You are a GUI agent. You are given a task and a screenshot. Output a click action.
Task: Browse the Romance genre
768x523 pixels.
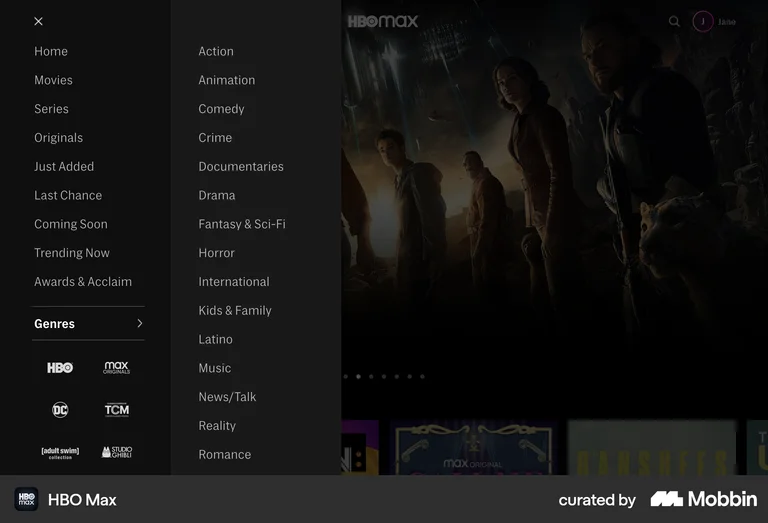click(225, 454)
